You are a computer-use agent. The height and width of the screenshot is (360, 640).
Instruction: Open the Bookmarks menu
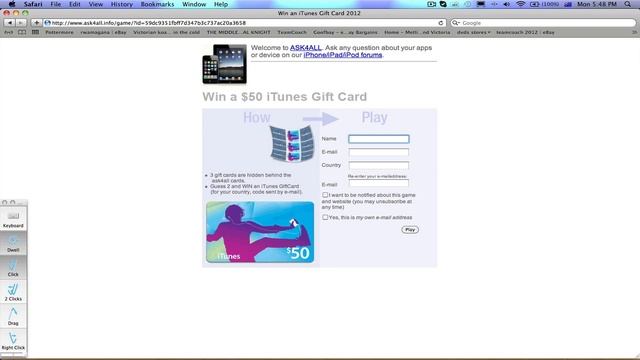[x=158, y=4]
